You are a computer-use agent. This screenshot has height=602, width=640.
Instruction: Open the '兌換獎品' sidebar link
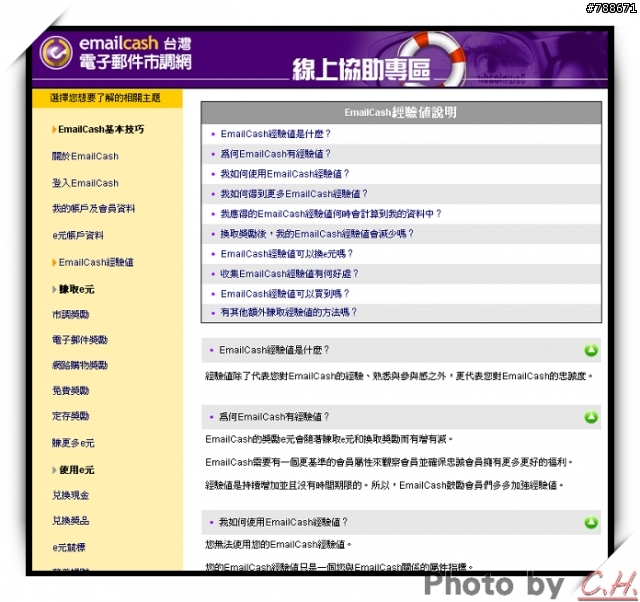point(70,521)
